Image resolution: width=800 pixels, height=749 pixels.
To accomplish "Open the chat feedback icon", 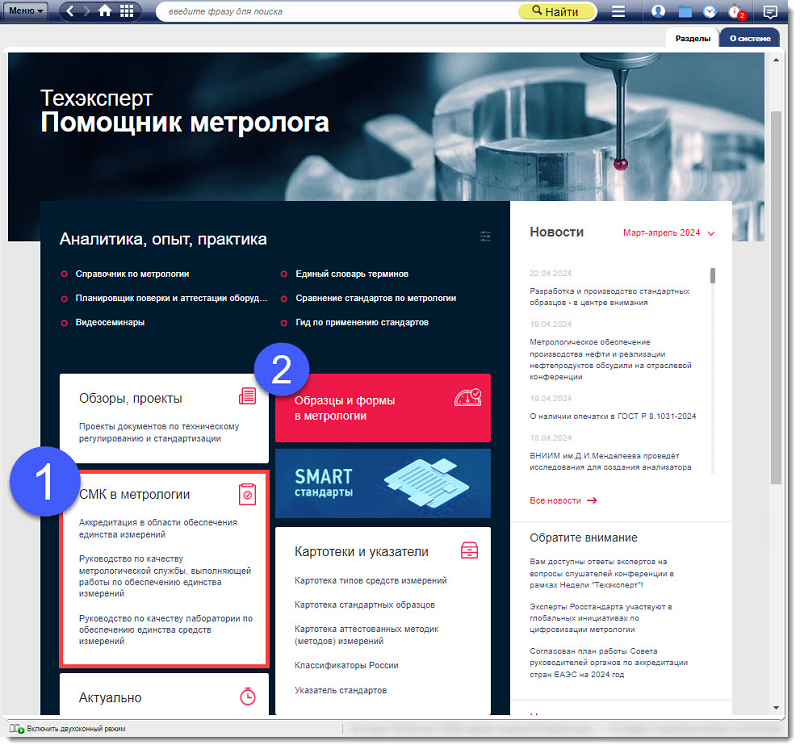I will [x=770, y=12].
